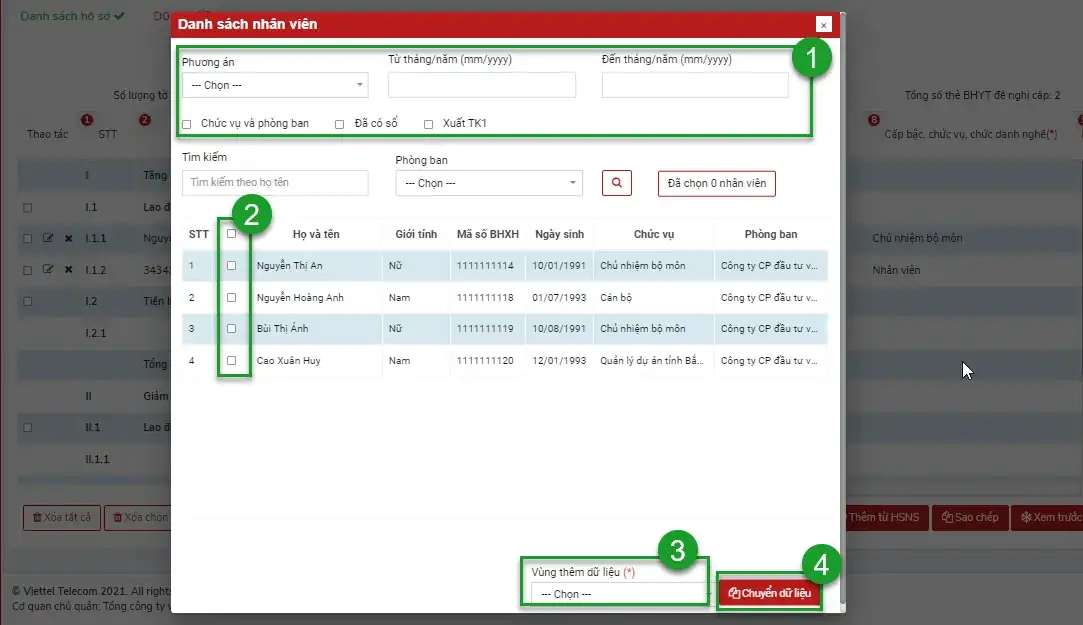Select employee Nguyễn Thị An checkbox
Viewport: 1083px width, 625px height.
pyautogui.click(x=231, y=266)
